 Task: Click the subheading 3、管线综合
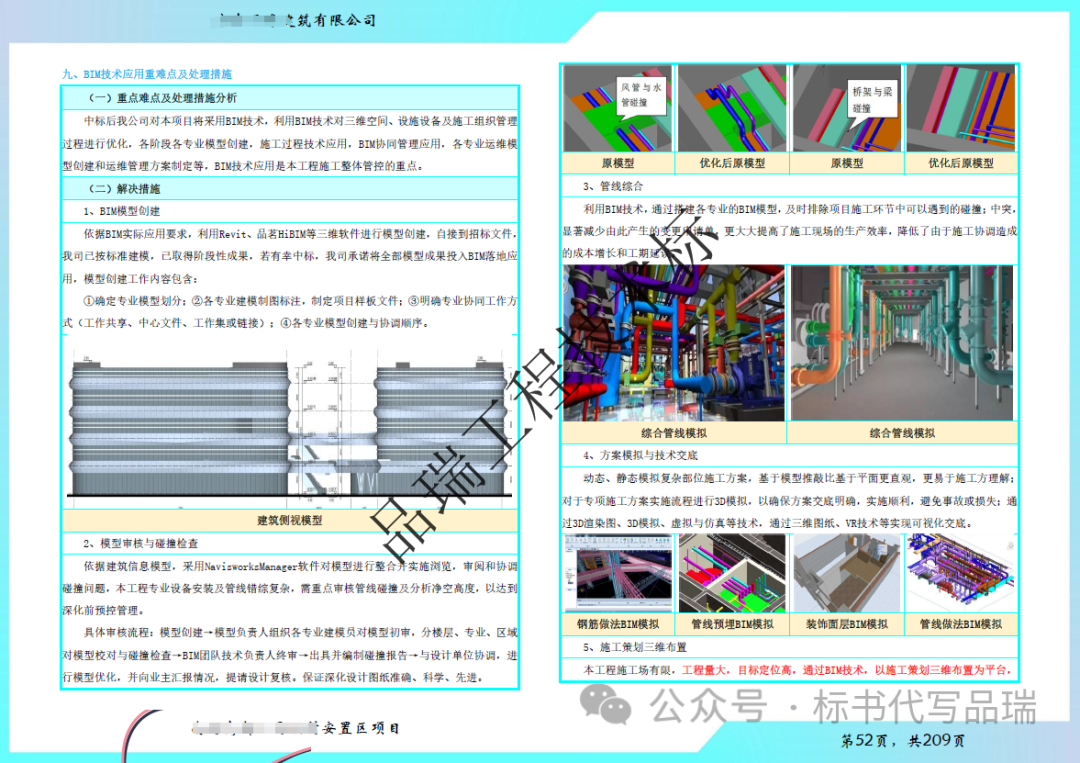click(x=613, y=186)
